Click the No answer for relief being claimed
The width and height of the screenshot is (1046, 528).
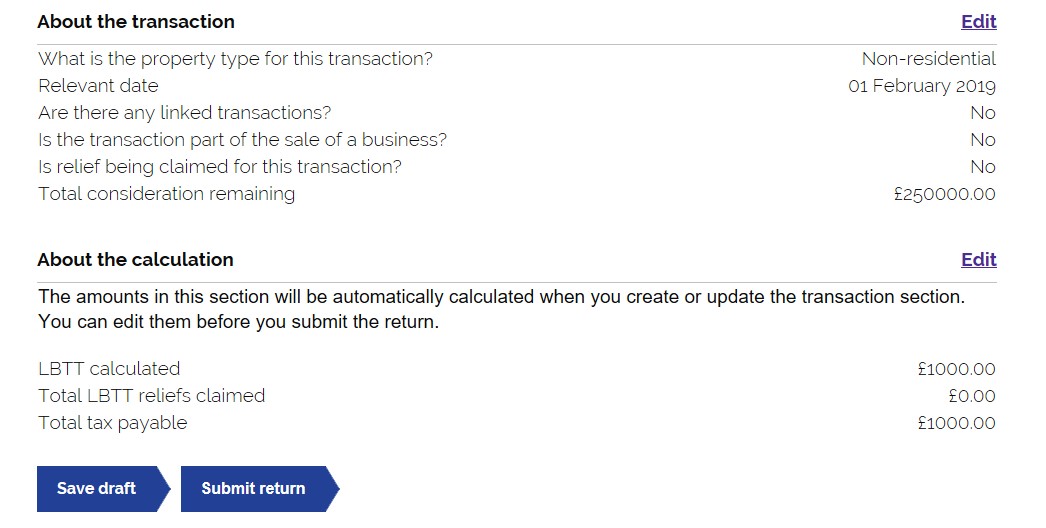[x=983, y=167]
